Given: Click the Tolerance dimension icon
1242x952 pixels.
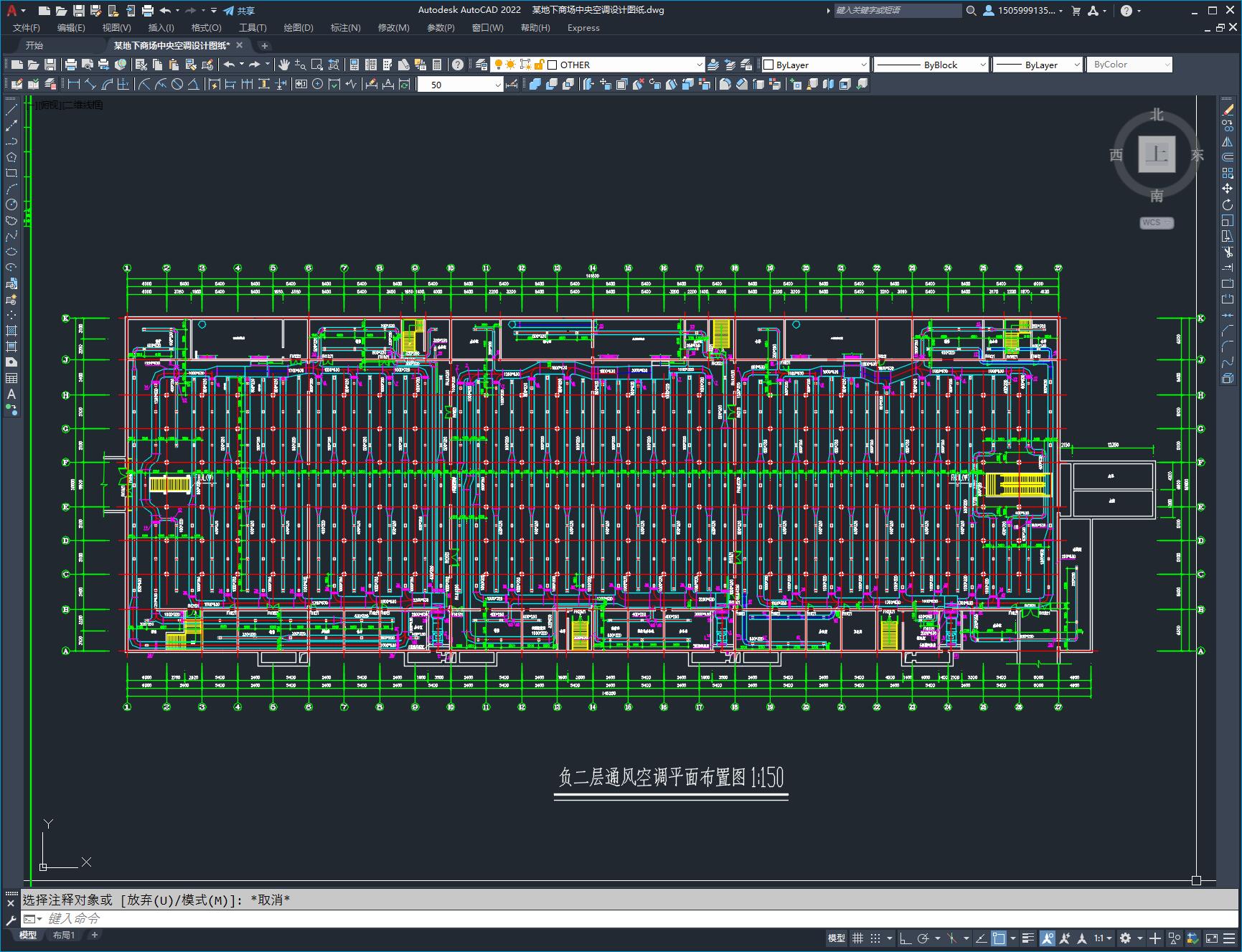Looking at the screenshot, I should point(301,84).
